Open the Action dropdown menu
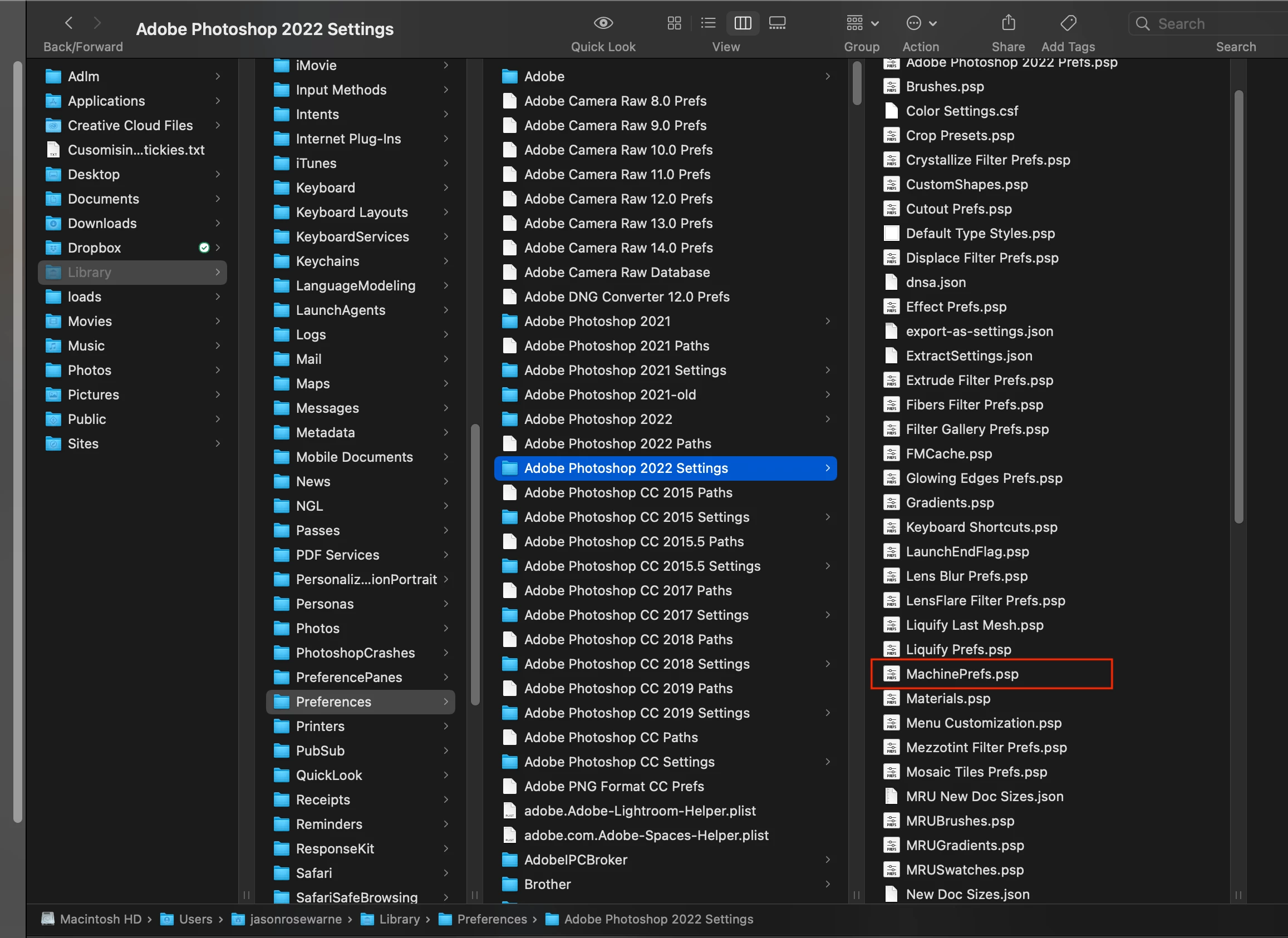Image resolution: width=1288 pixels, height=938 pixels. point(921,23)
